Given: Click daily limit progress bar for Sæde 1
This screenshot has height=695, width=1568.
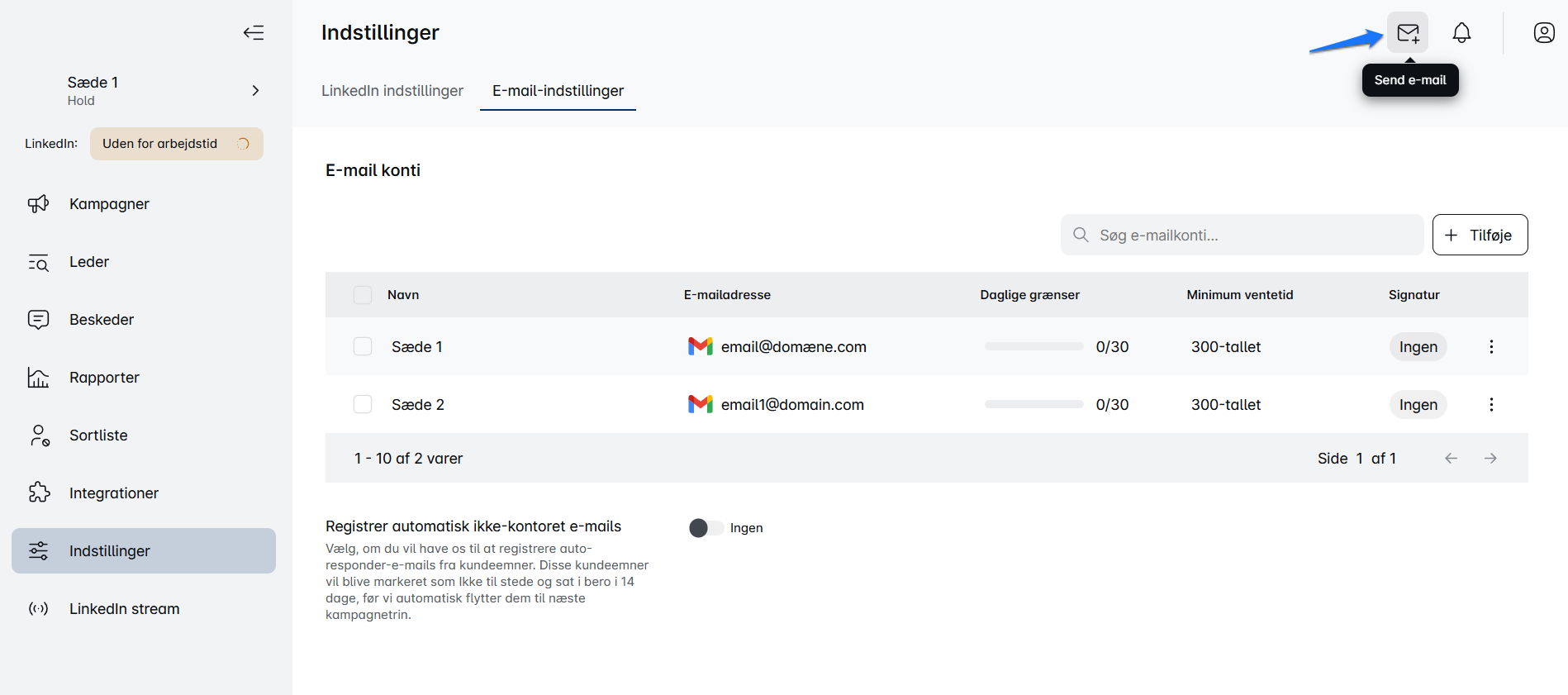Looking at the screenshot, I should coord(1033,347).
